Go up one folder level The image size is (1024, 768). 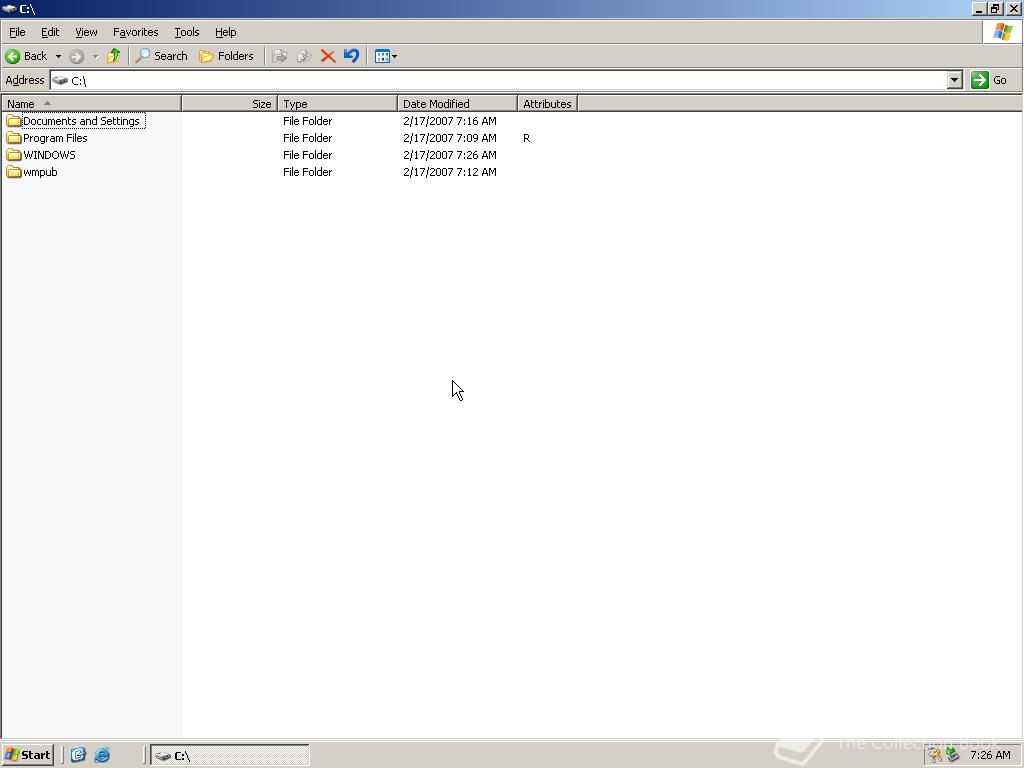[x=114, y=56]
